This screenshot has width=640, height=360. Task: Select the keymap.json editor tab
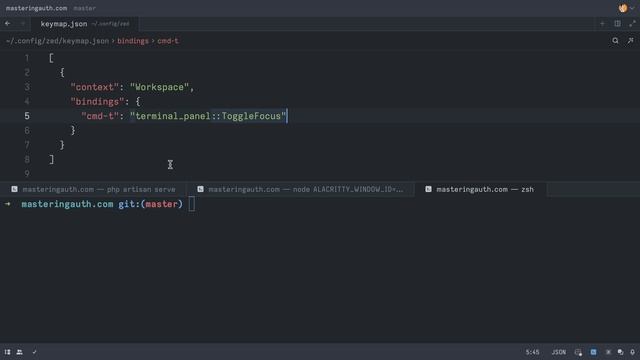pyautogui.click(x=85, y=24)
